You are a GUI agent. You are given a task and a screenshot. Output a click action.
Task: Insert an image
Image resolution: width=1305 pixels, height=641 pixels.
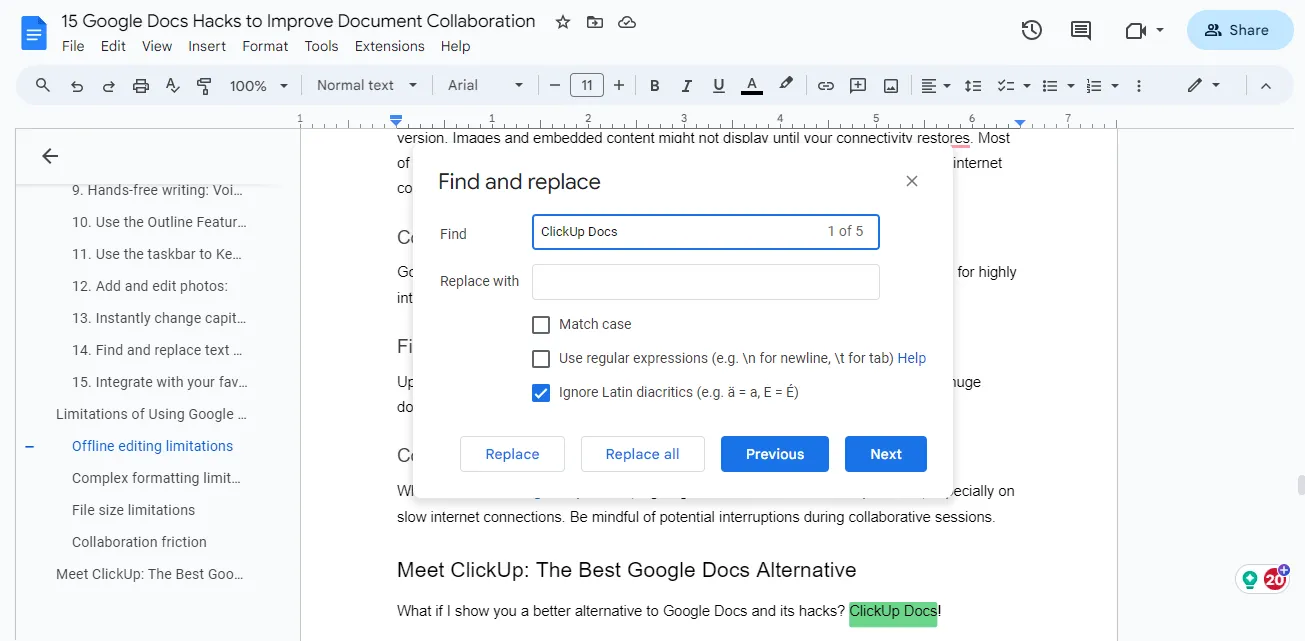click(x=890, y=85)
